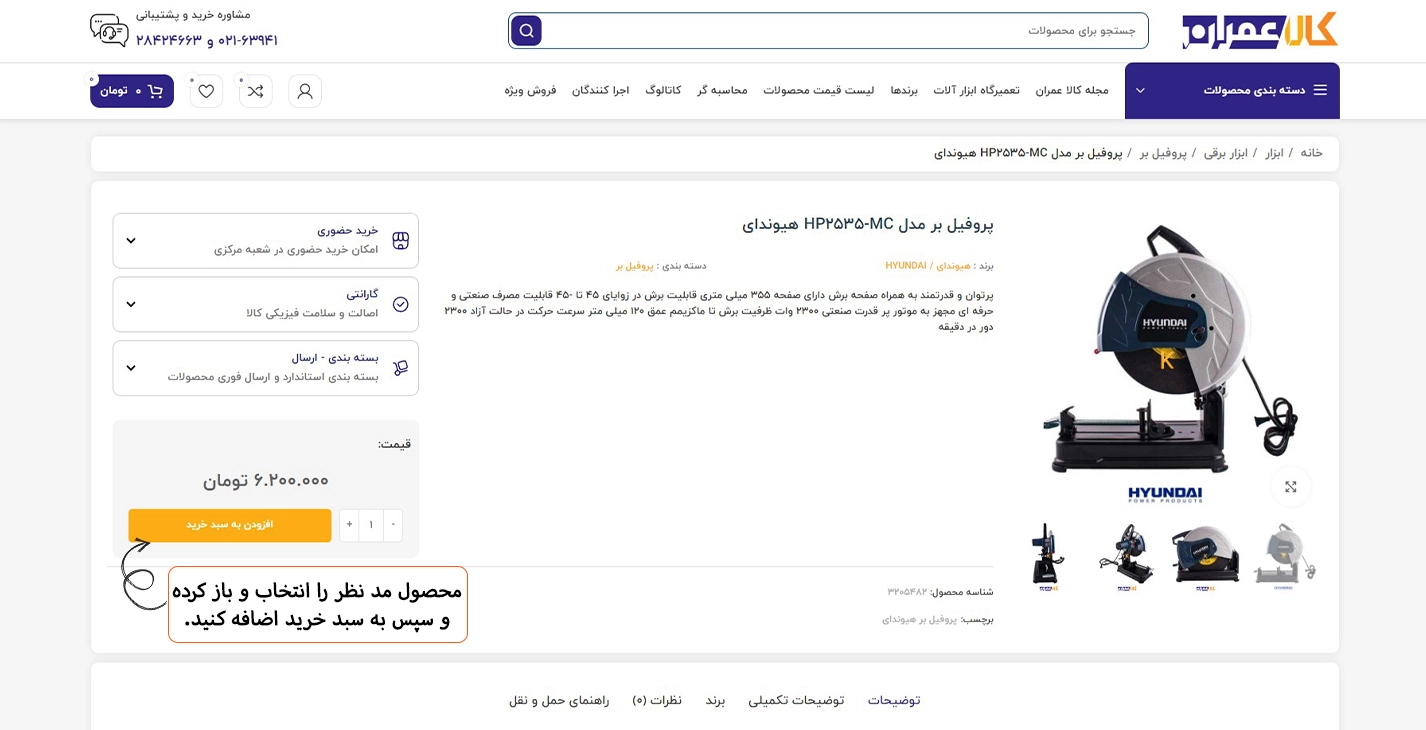Click the کالا عمران site logo

(x=1259, y=31)
